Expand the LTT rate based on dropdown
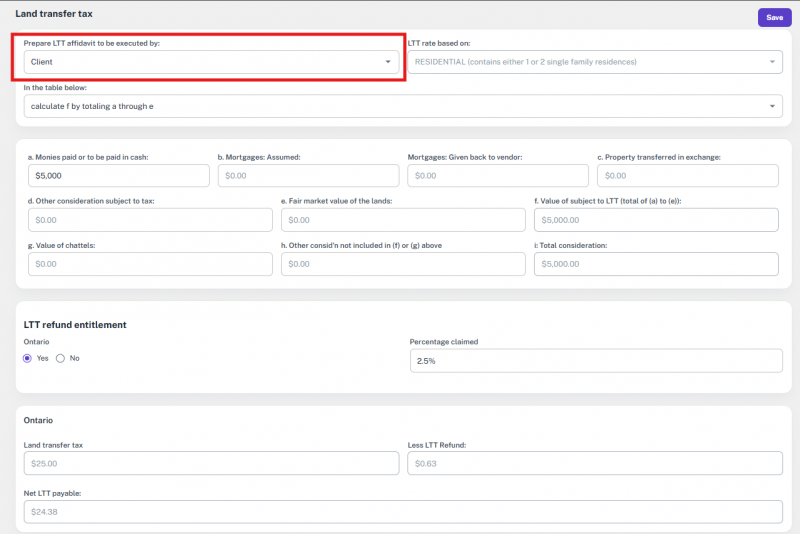This screenshot has height=534, width=800. click(594, 62)
